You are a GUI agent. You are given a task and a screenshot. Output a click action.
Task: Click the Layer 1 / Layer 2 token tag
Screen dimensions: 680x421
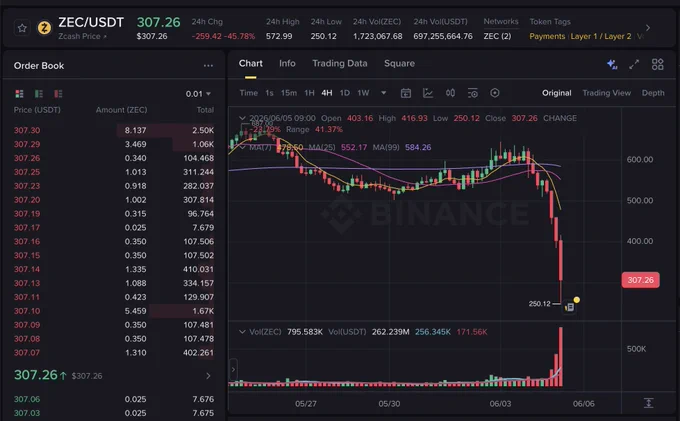pyautogui.click(x=601, y=36)
